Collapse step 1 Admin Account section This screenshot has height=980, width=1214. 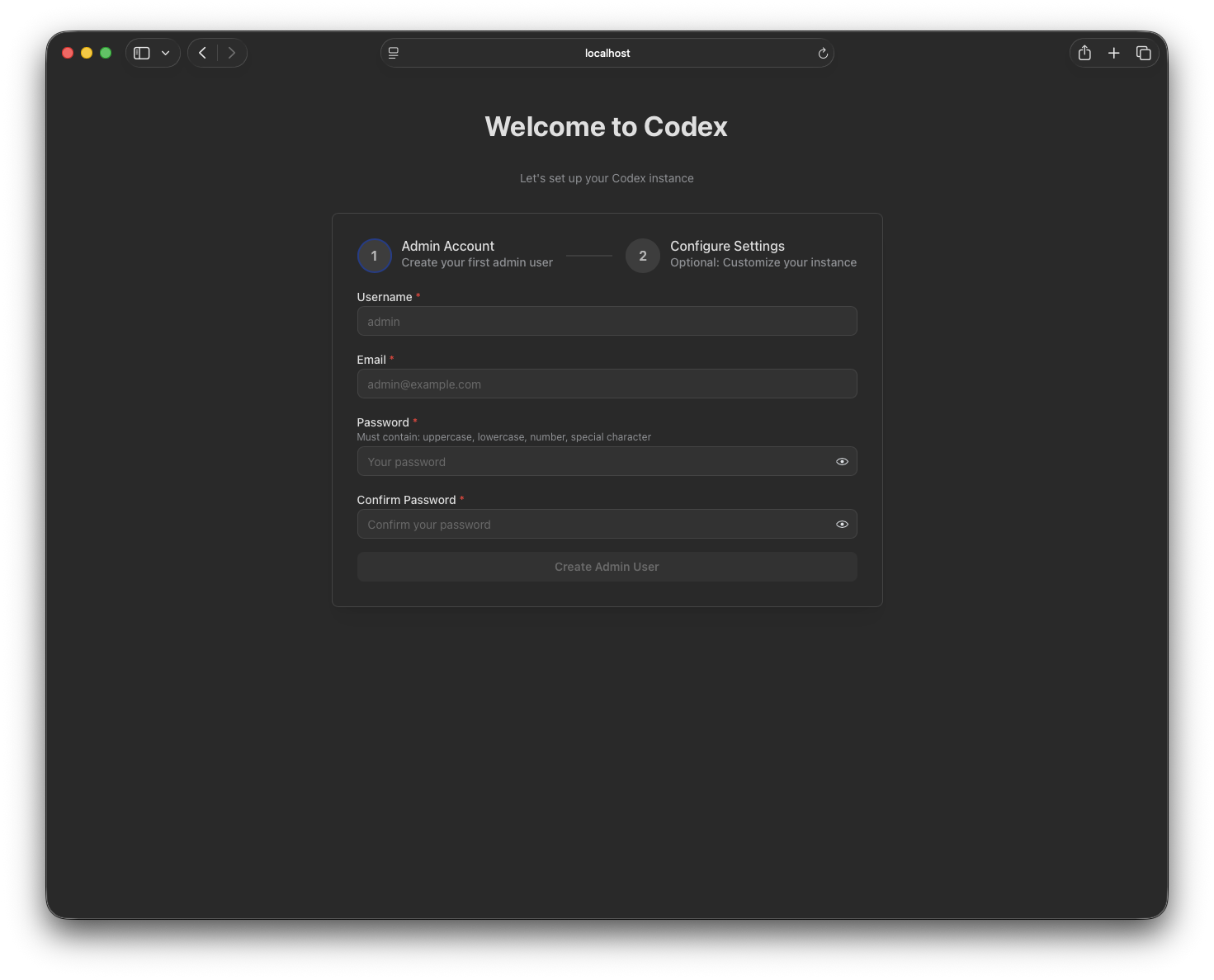point(447,246)
